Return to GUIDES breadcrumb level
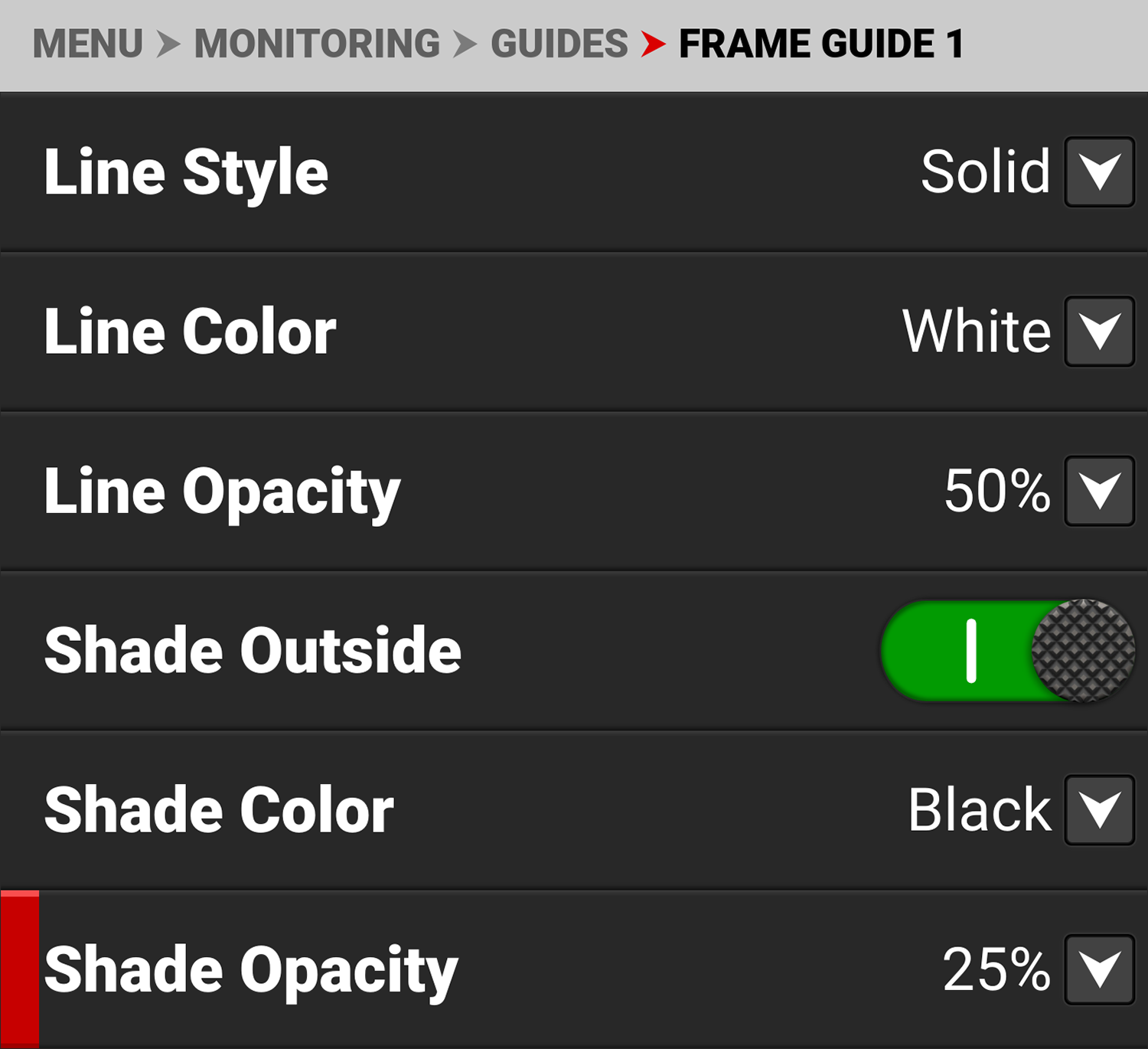This screenshot has height=1049, width=1148. [559, 44]
